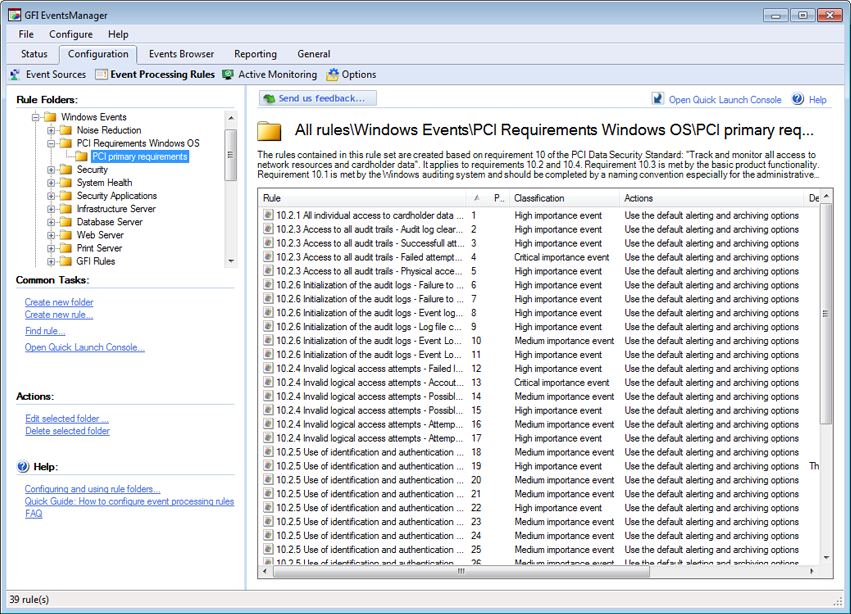
Task: Open Active Monitoring icon
Action: click(228, 74)
